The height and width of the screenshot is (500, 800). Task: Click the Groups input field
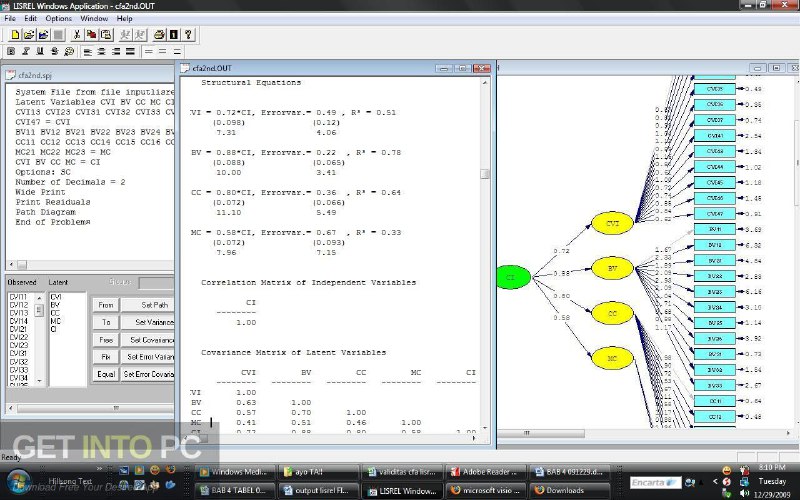click(156, 283)
